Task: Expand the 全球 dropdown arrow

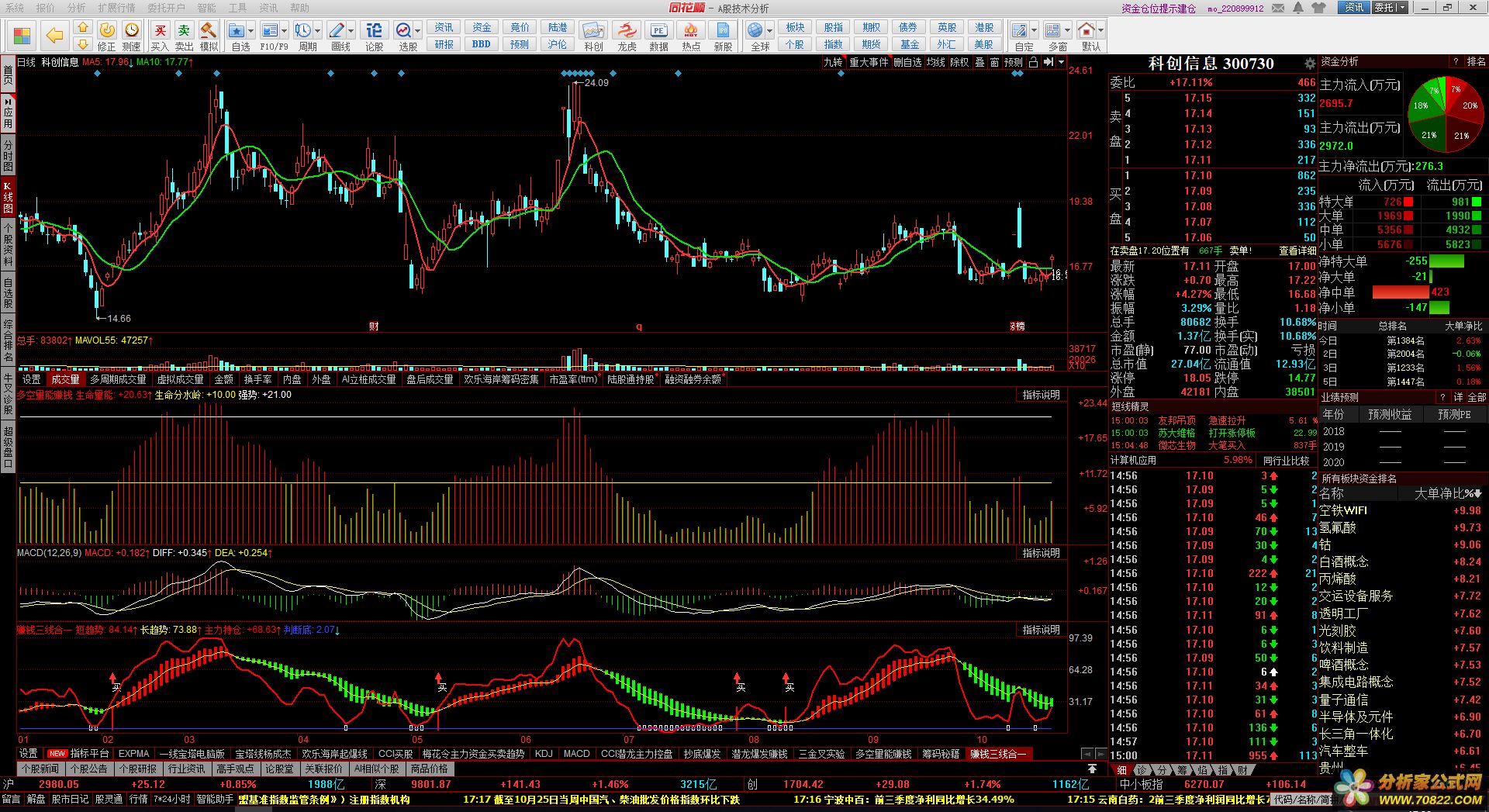Action: (x=770, y=31)
